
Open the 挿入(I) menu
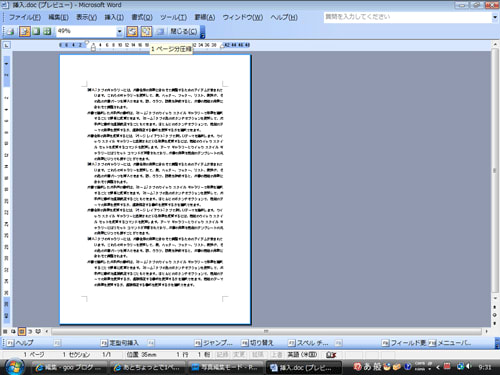[114, 17]
